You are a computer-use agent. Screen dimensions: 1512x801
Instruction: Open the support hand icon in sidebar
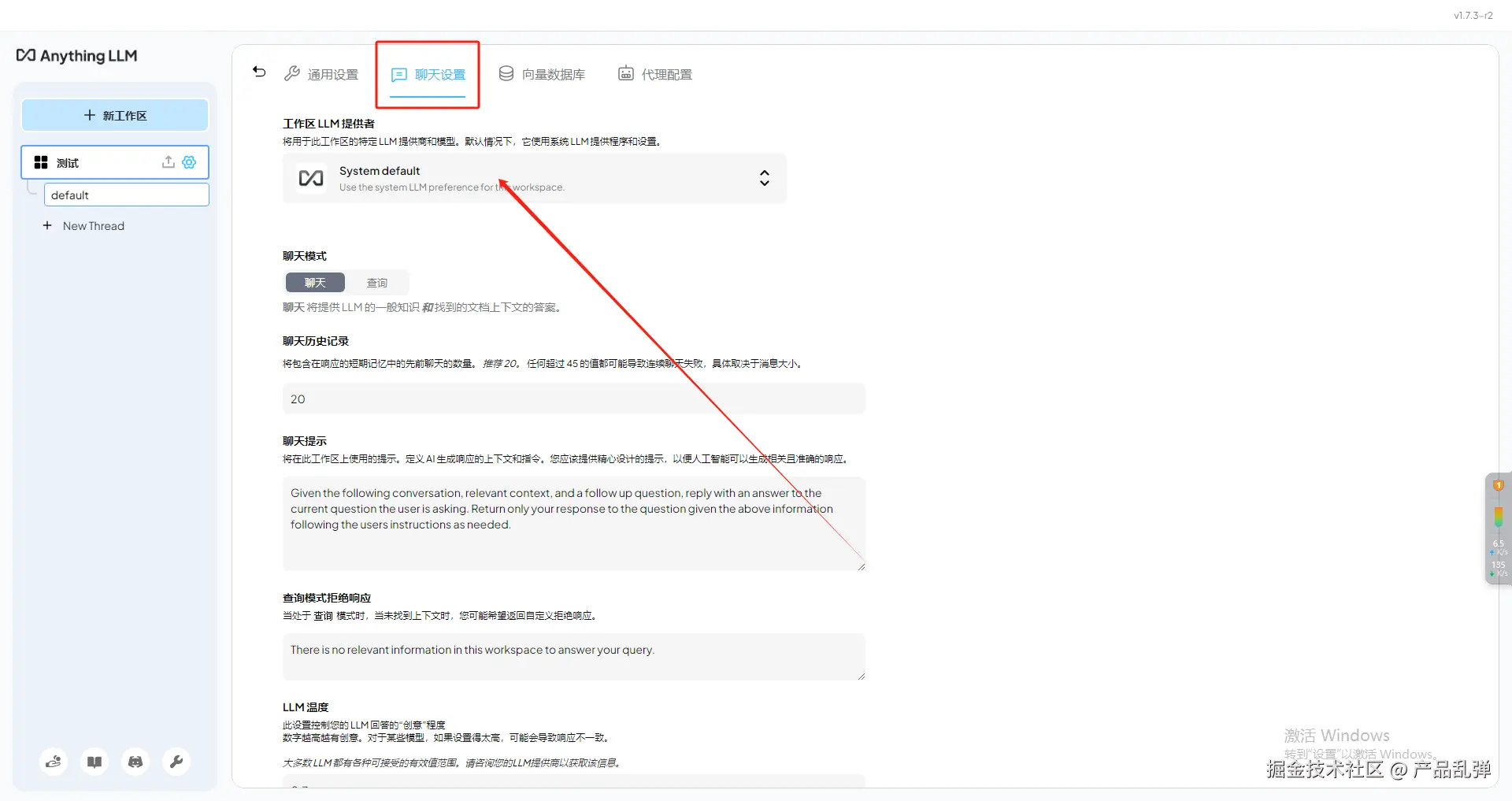point(54,762)
